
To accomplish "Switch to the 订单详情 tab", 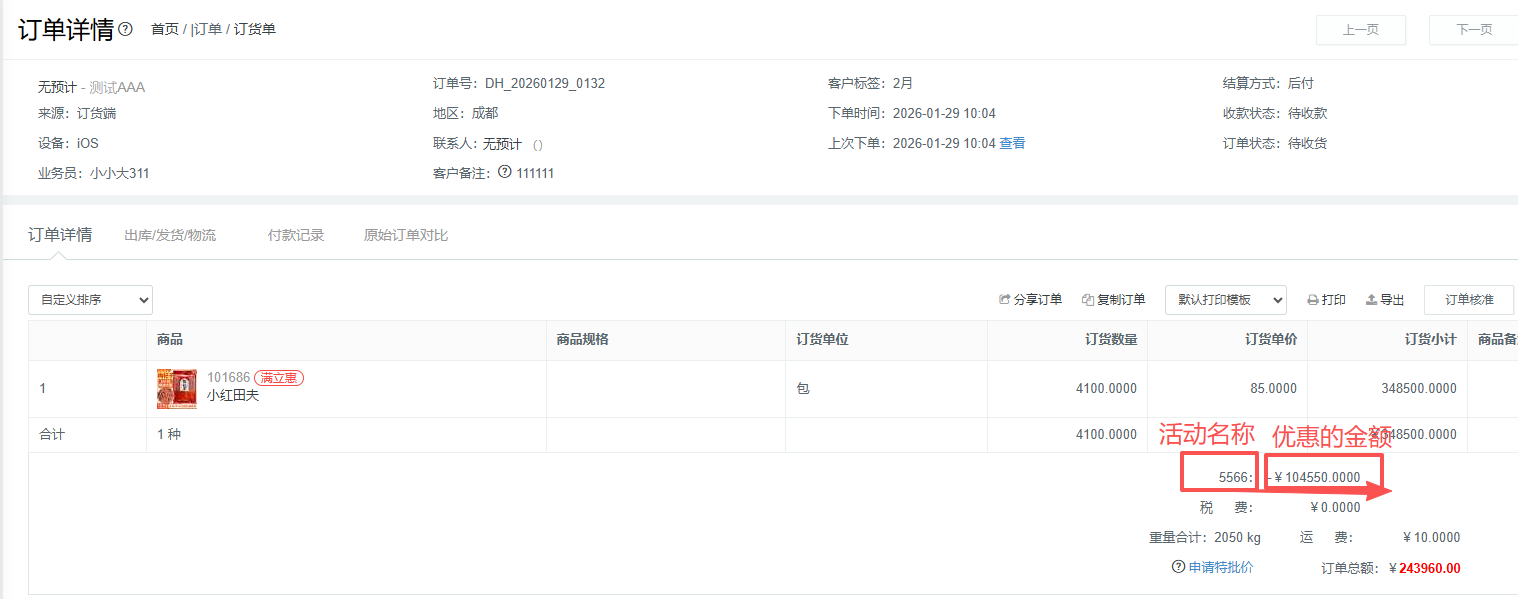I will point(60,235).
